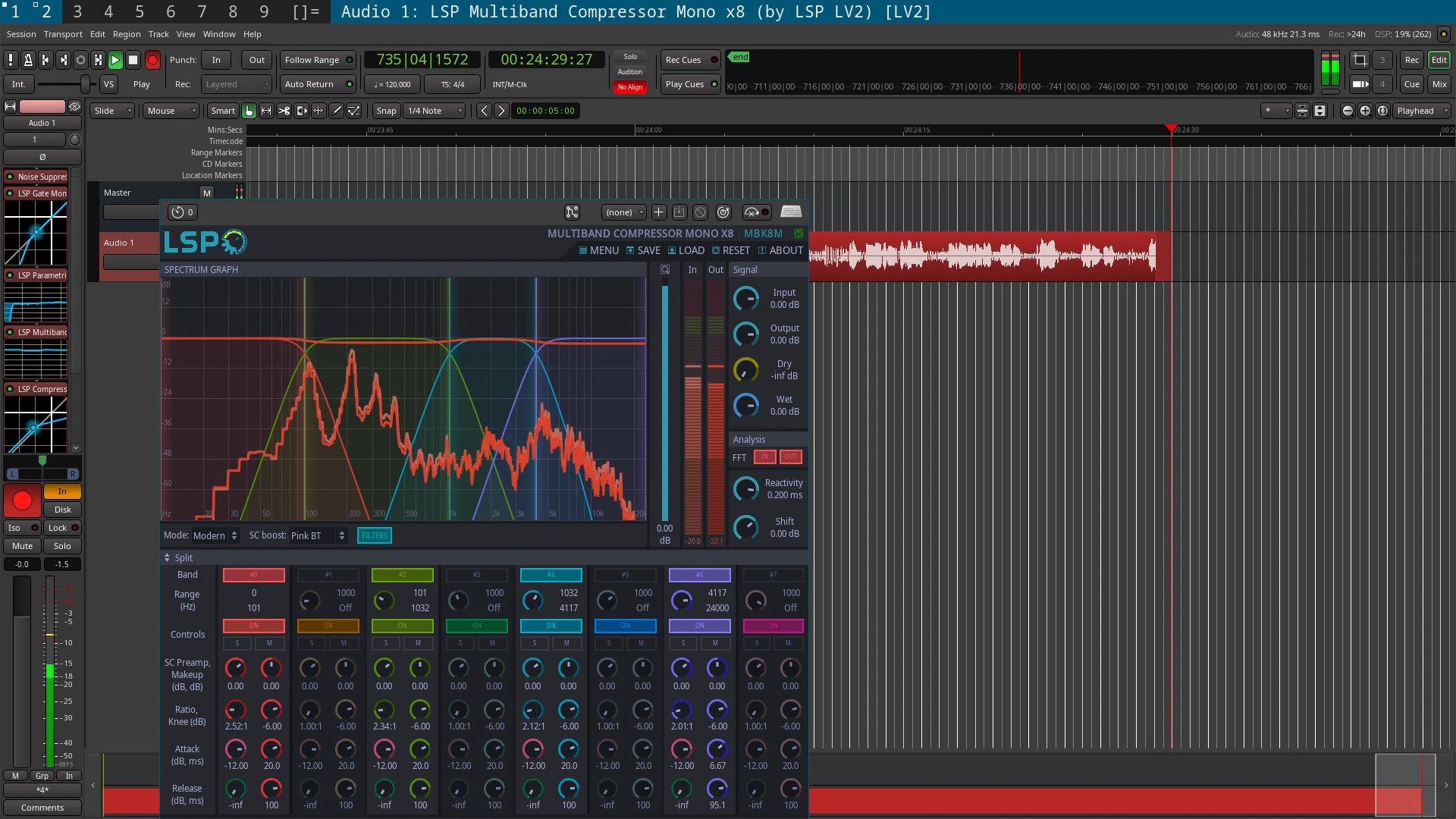
Task: Click the Audio 1 track Mute button
Action: (x=22, y=546)
